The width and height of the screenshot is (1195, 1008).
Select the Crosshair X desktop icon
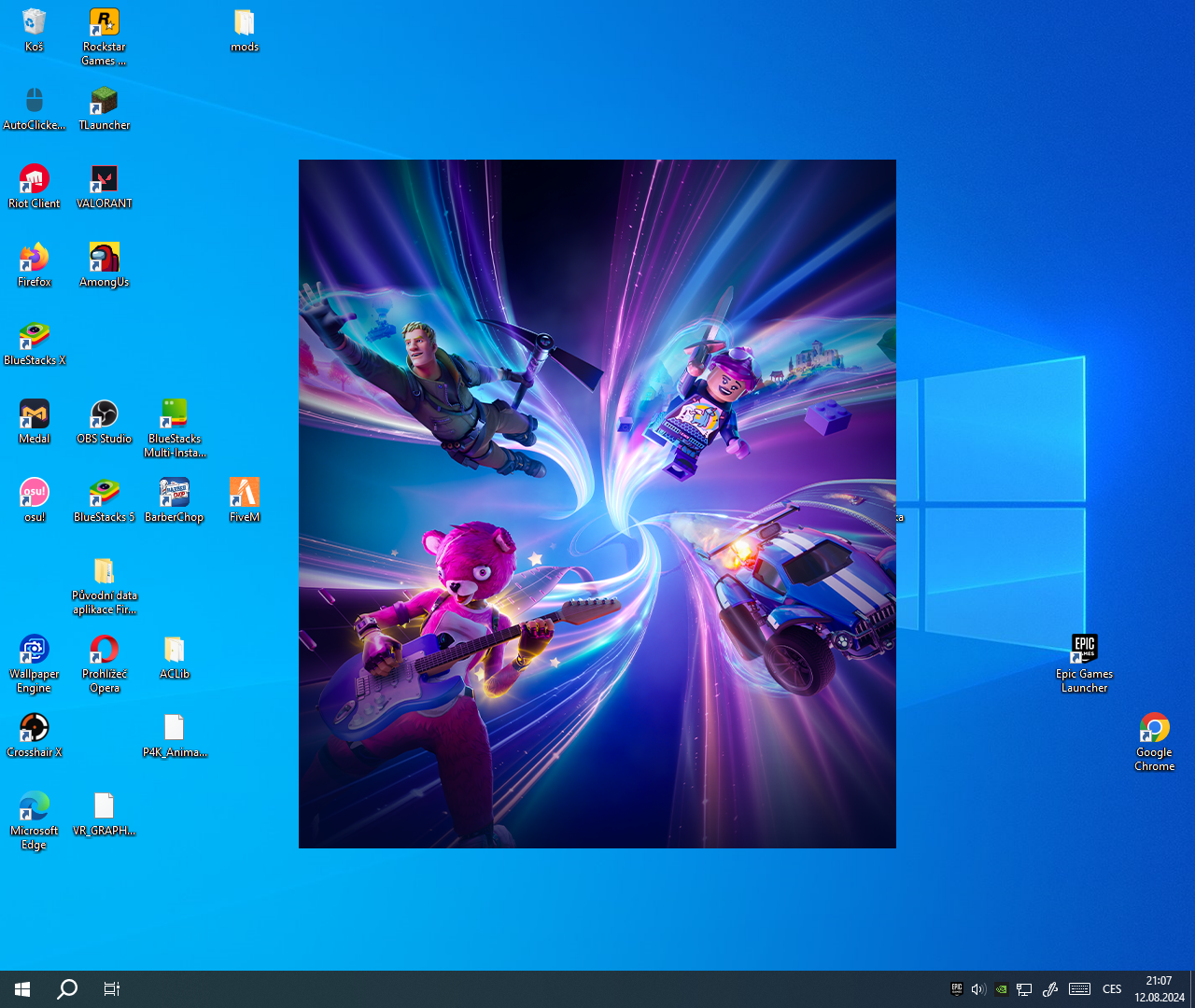tap(35, 728)
